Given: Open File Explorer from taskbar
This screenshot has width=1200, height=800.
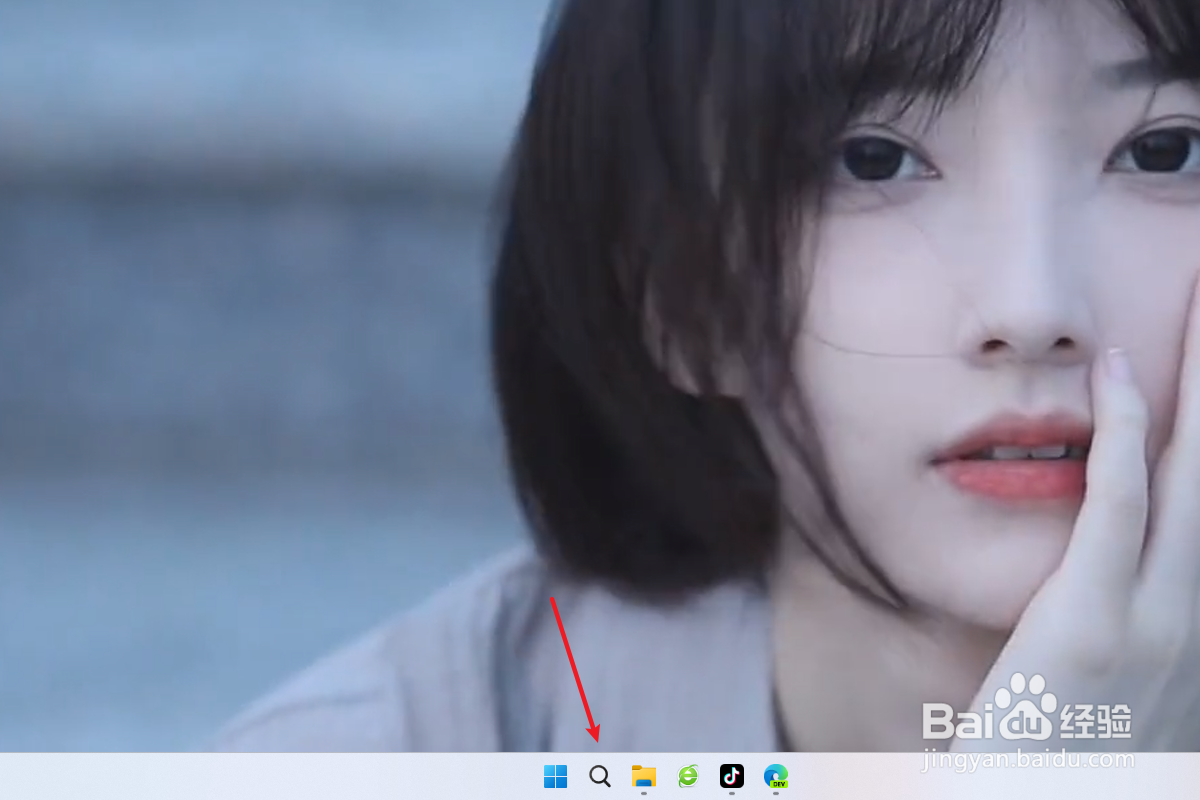Looking at the screenshot, I should click(x=643, y=776).
